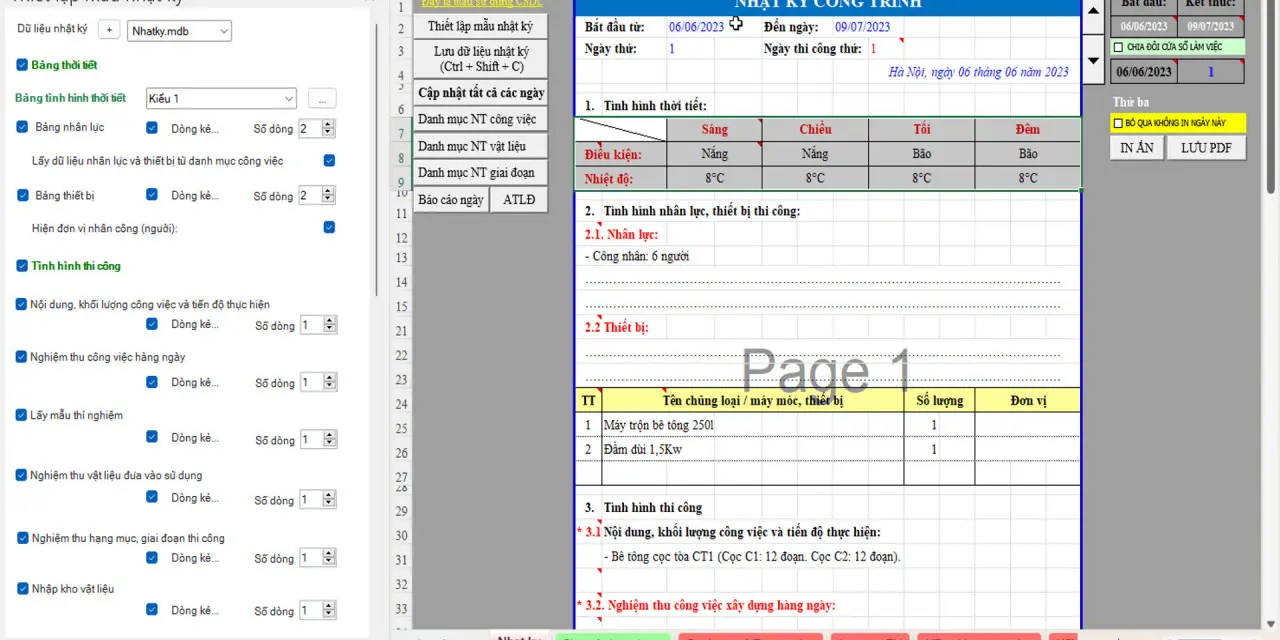Click the Bê tông cọc tòa CT1 line

coord(752,556)
